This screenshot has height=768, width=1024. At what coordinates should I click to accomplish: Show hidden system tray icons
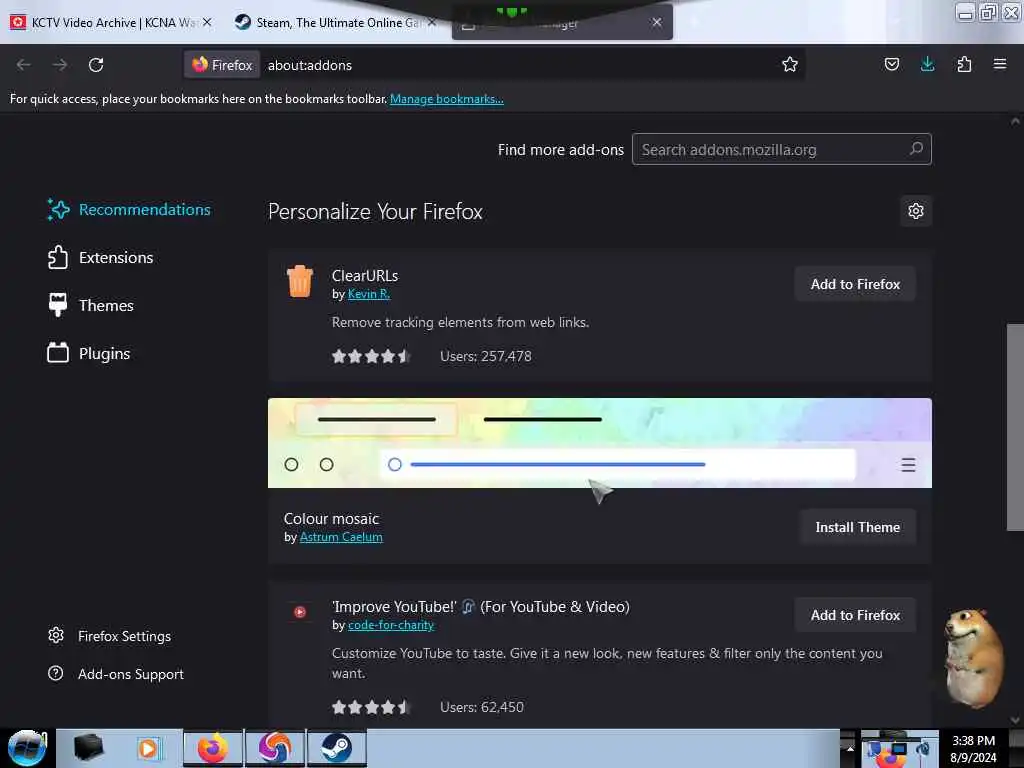pos(850,748)
